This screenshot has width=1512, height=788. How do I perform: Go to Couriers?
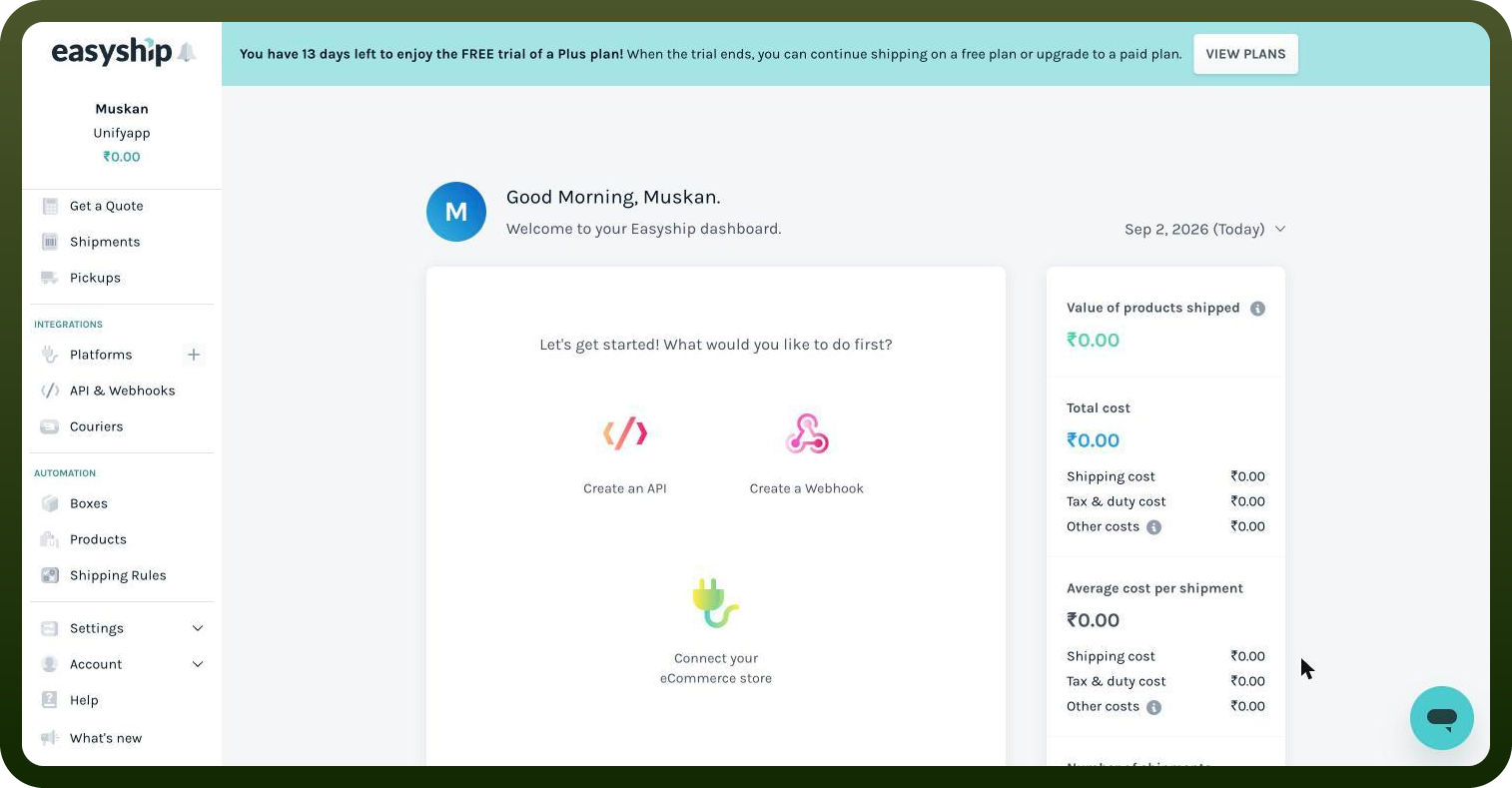coord(96,426)
